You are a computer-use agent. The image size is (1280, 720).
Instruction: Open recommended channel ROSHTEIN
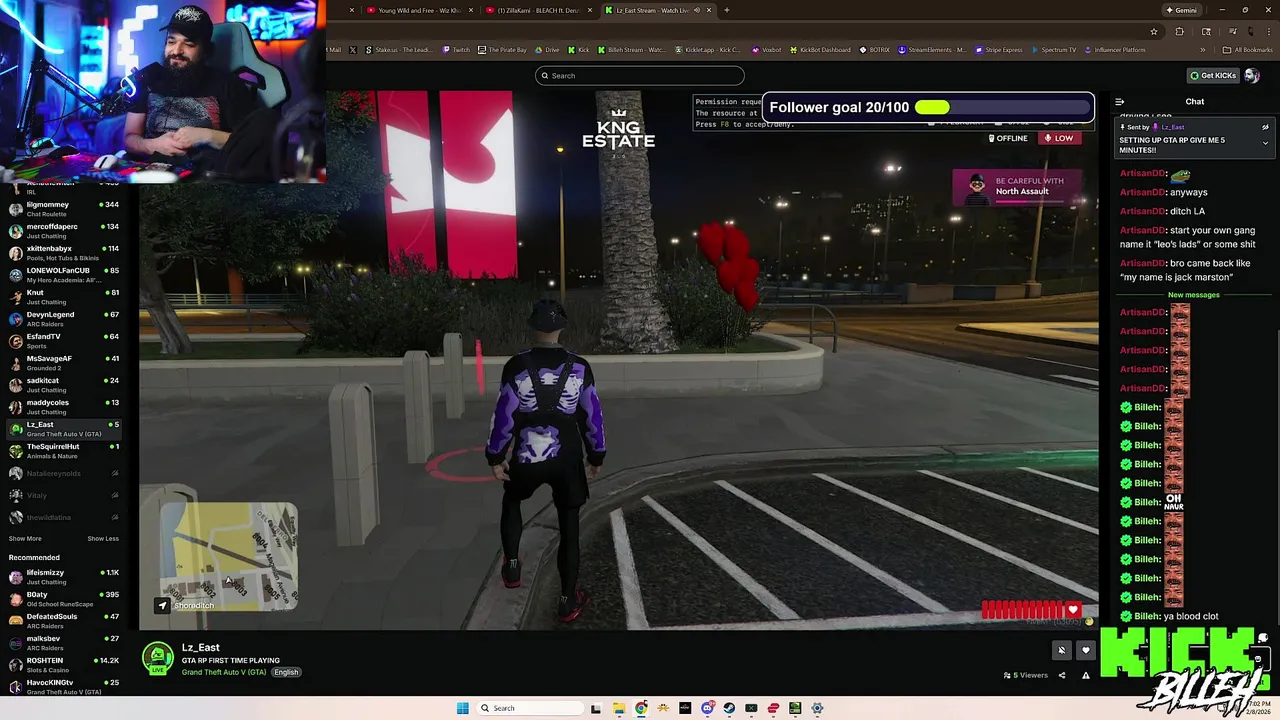(x=65, y=665)
